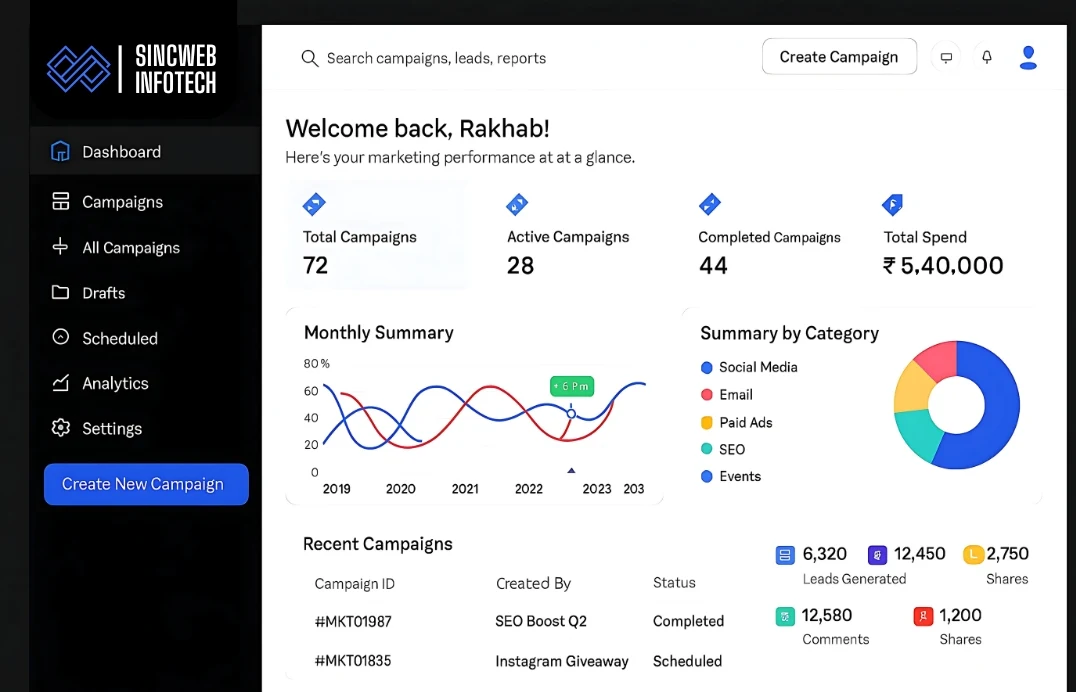The width and height of the screenshot is (1076, 692).
Task: Open the Scheduled sidebar section
Action: [x=119, y=338]
